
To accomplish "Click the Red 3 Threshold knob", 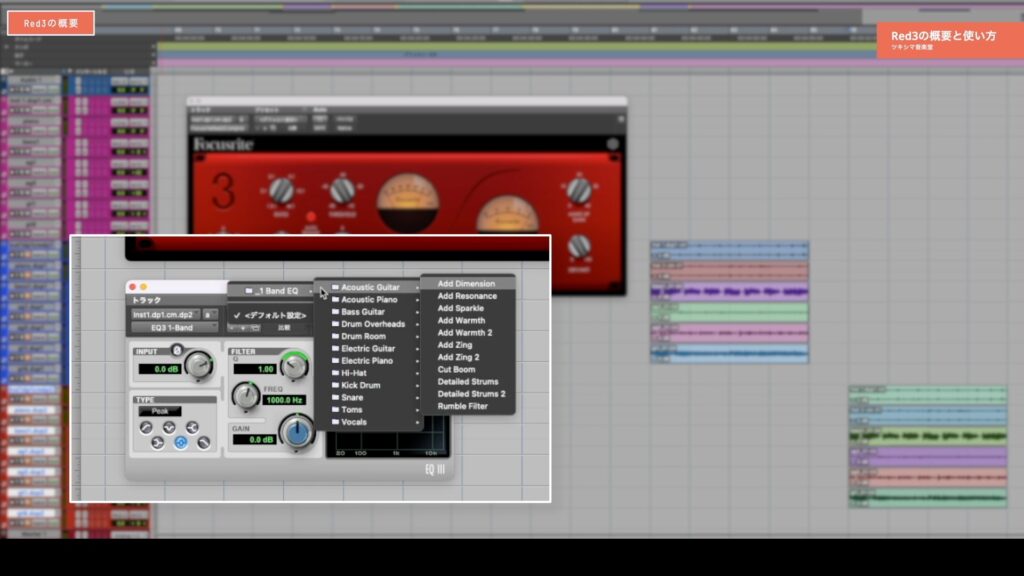I will [342, 191].
